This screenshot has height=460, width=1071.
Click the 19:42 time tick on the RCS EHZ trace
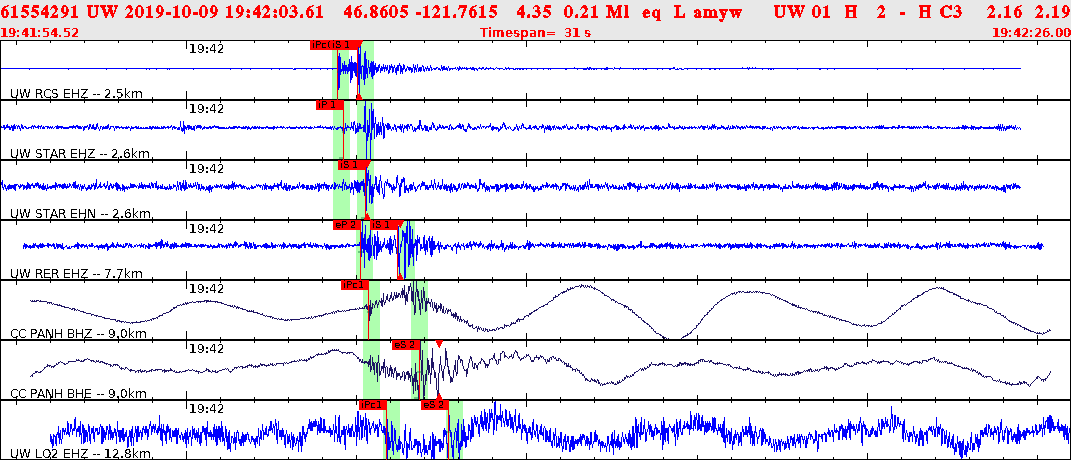click(x=207, y=48)
